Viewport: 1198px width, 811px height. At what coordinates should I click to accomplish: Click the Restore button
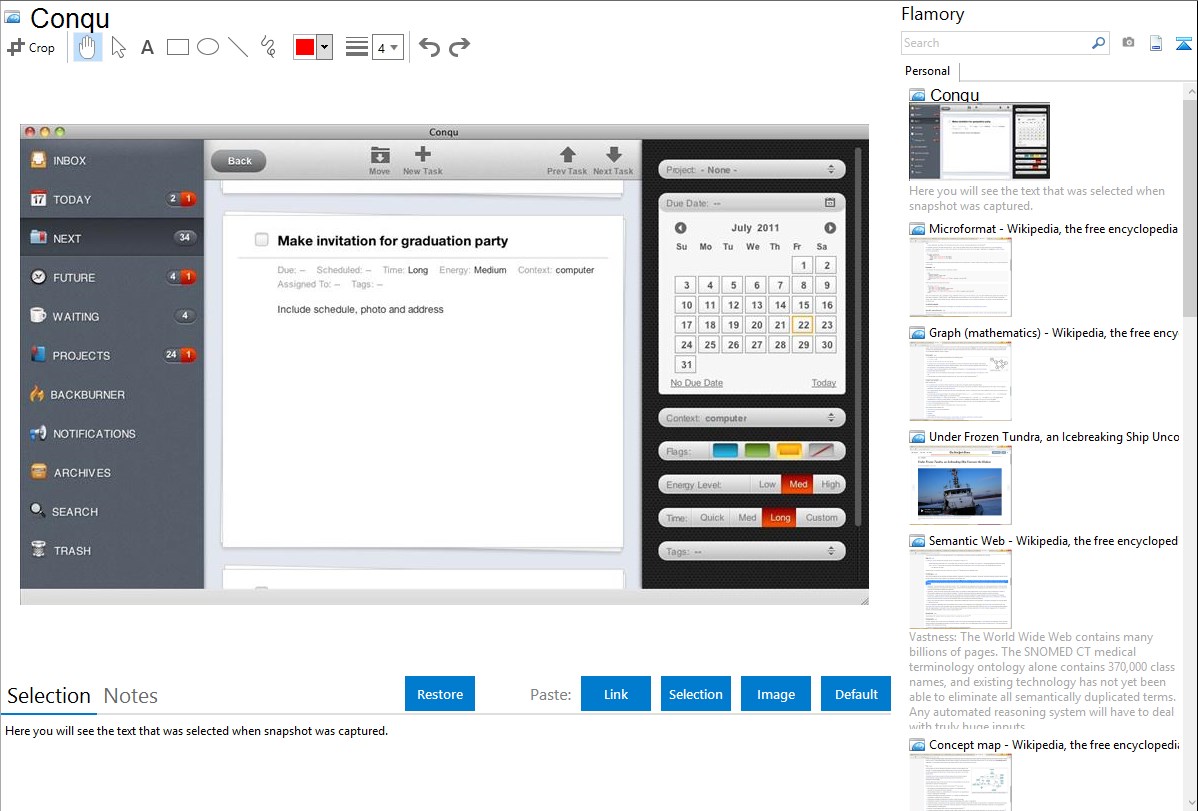pyautogui.click(x=440, y=694)
